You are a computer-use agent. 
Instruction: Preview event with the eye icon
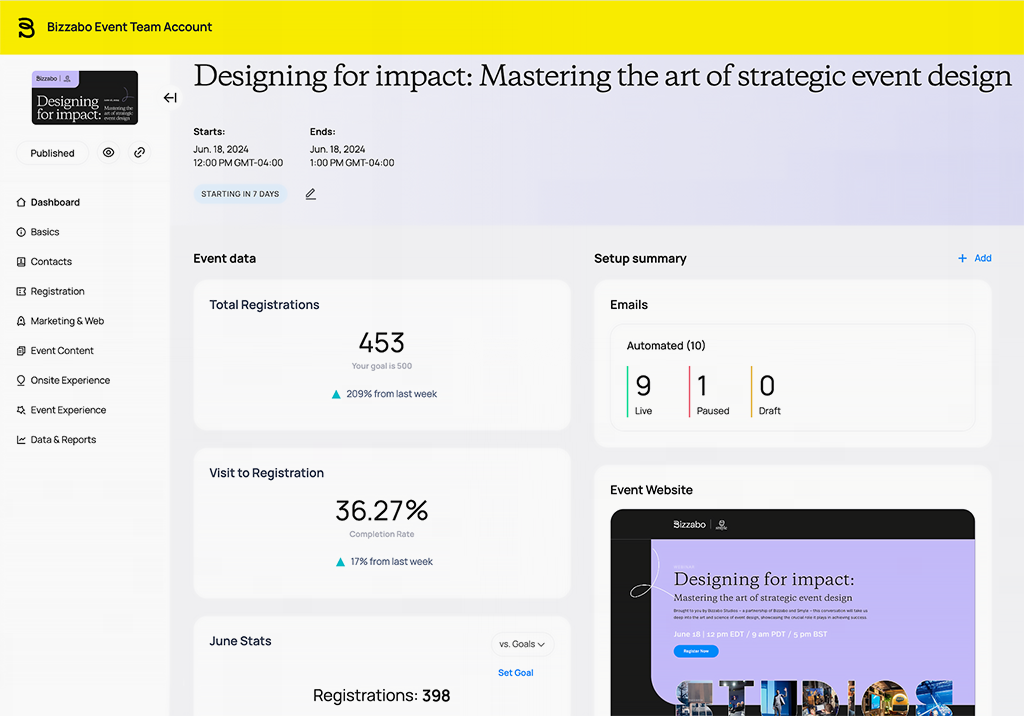click(108, 152)
